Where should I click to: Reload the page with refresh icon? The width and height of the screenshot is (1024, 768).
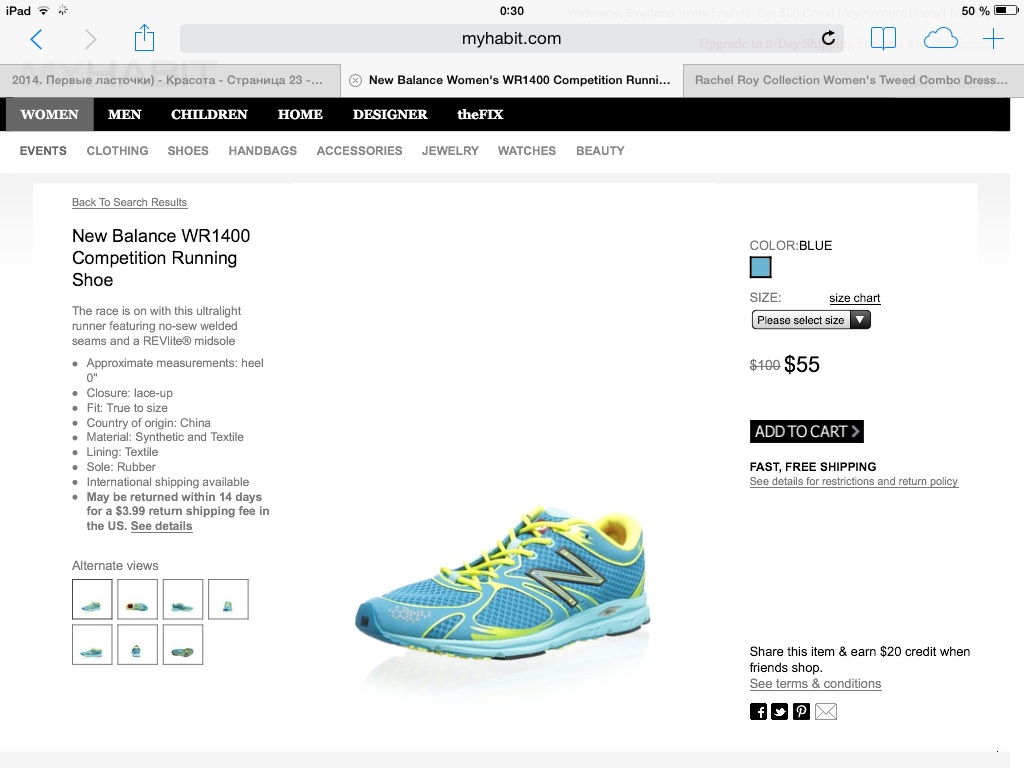tap(828, 38)
